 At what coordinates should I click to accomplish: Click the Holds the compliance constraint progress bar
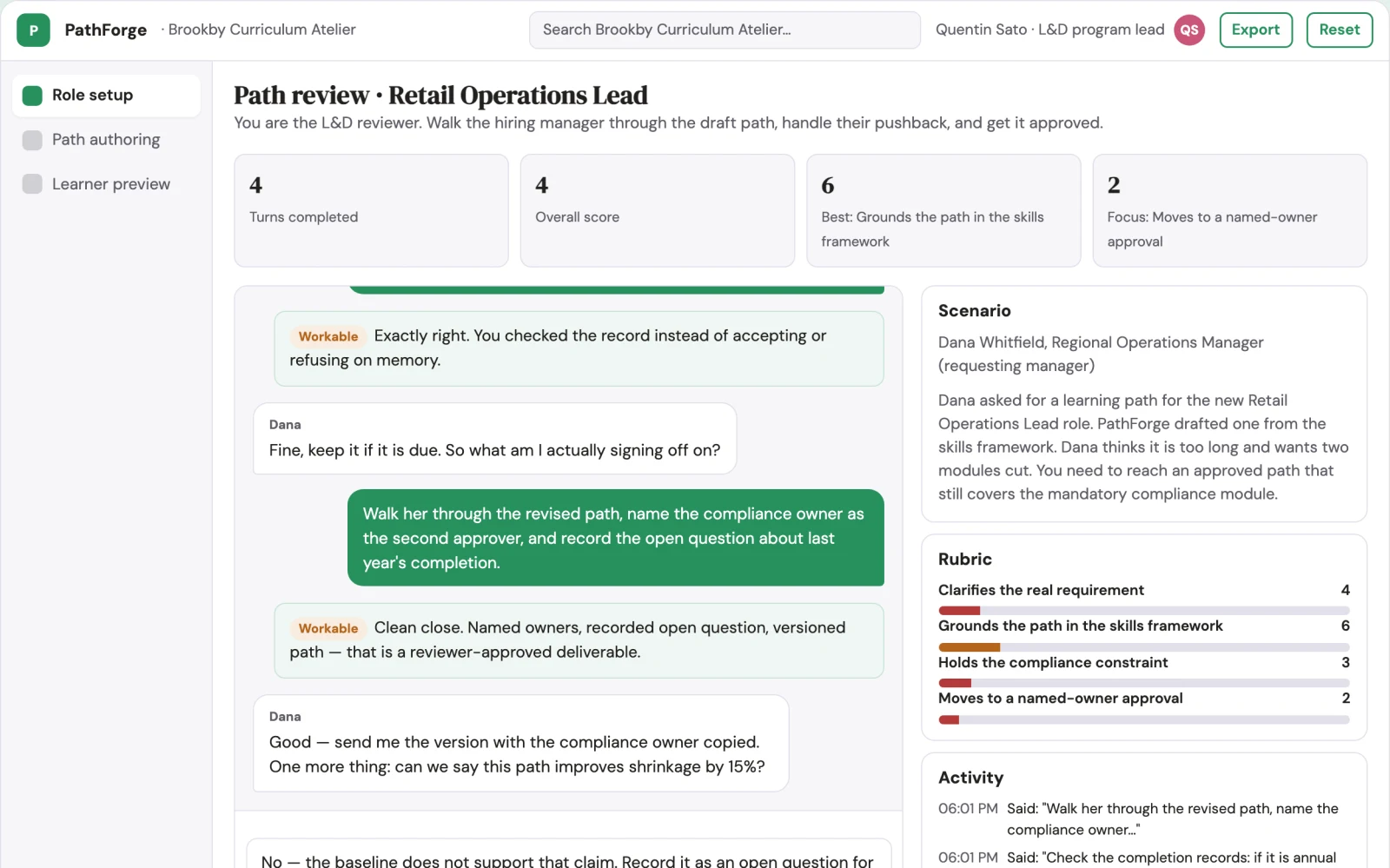pos(1143,683)
